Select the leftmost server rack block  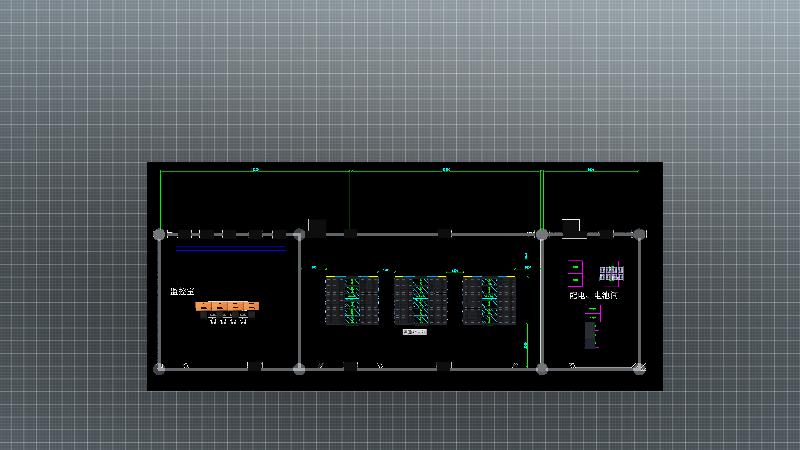click(x=352, y=300)
